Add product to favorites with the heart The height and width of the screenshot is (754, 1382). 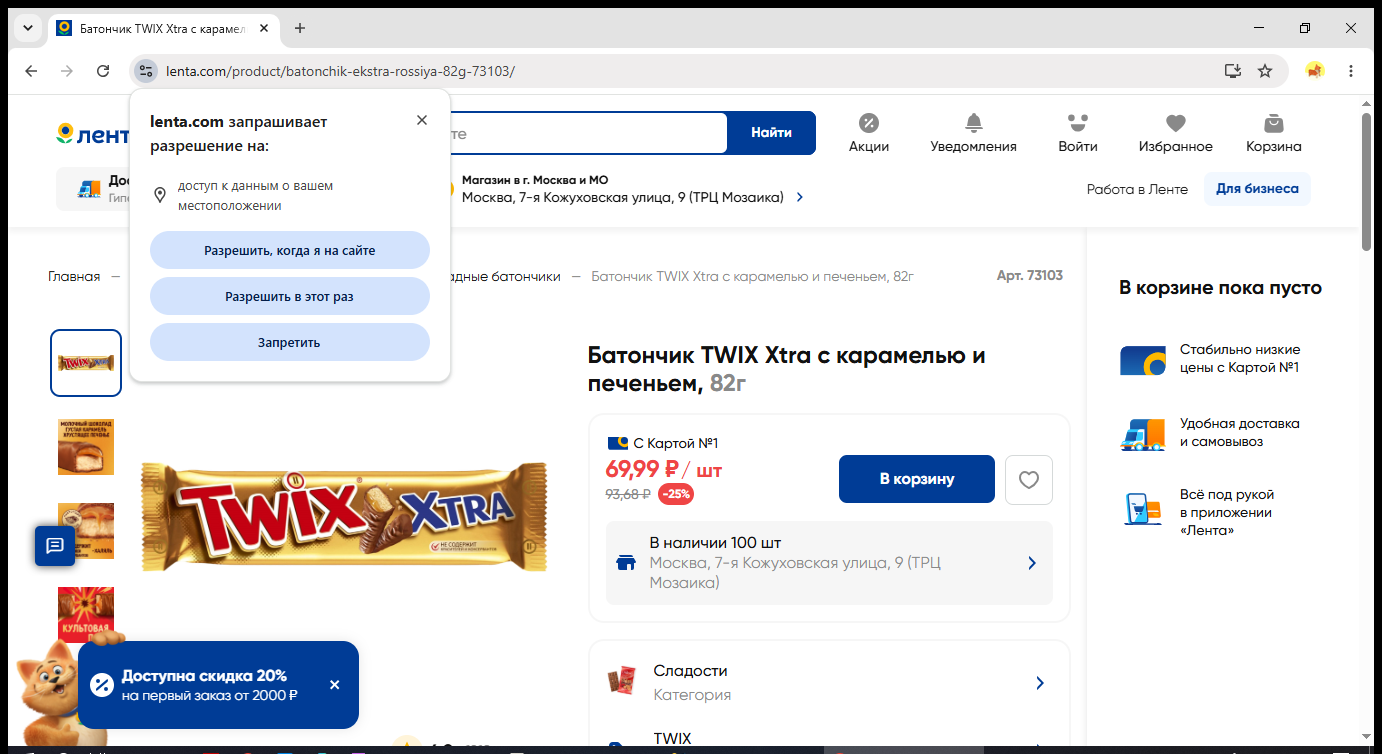click(x=1029, y=480)
